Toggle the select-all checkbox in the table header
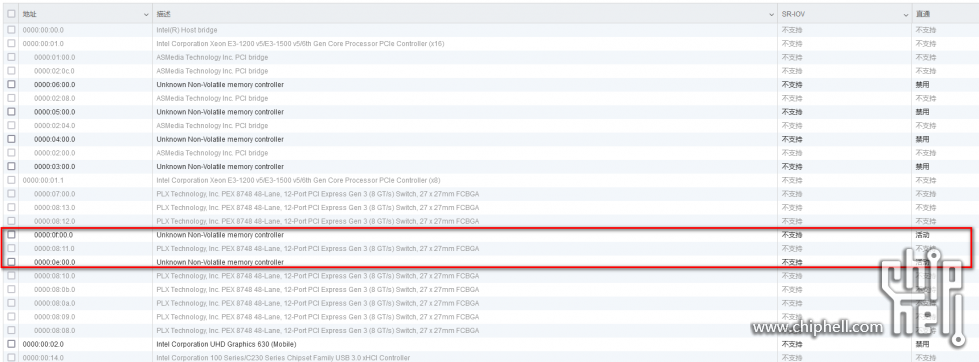Screen dimensions: 979x362 point(11,14)
